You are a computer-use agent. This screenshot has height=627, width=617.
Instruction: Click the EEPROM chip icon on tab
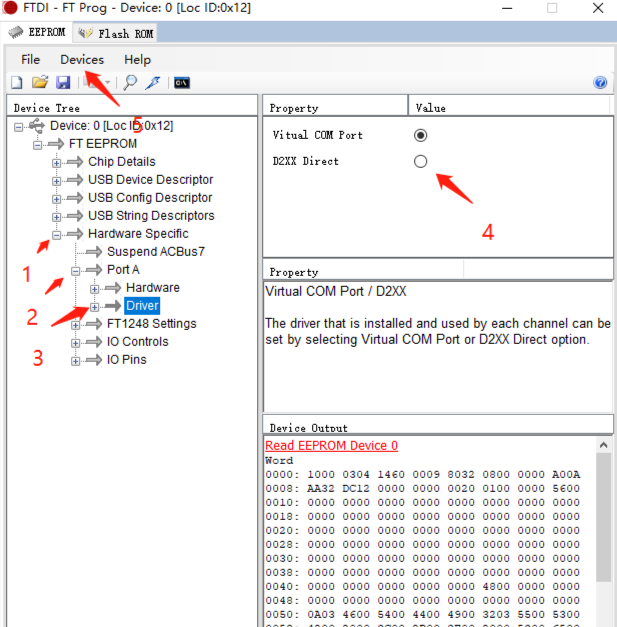(x=16, y=32)
